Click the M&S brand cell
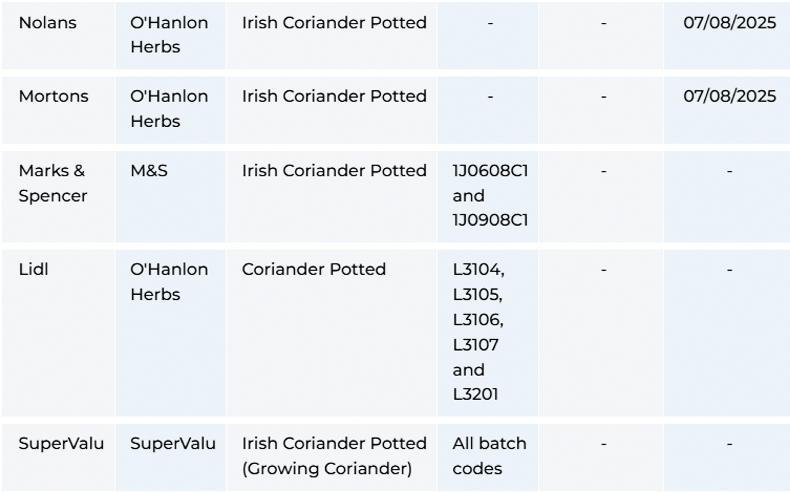 pyautogui.click(x=149, y=171)
